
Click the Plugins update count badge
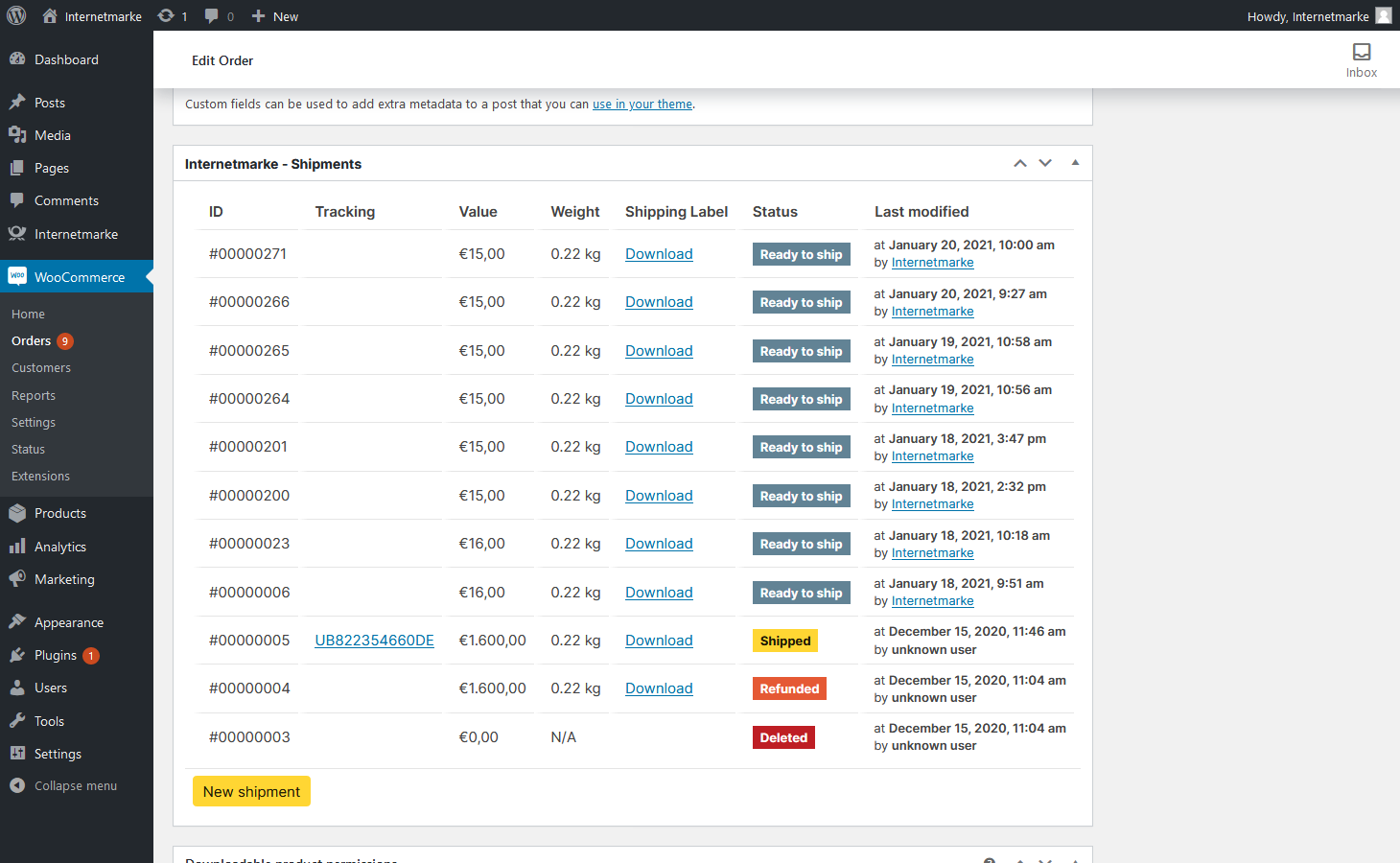point(91,656)
